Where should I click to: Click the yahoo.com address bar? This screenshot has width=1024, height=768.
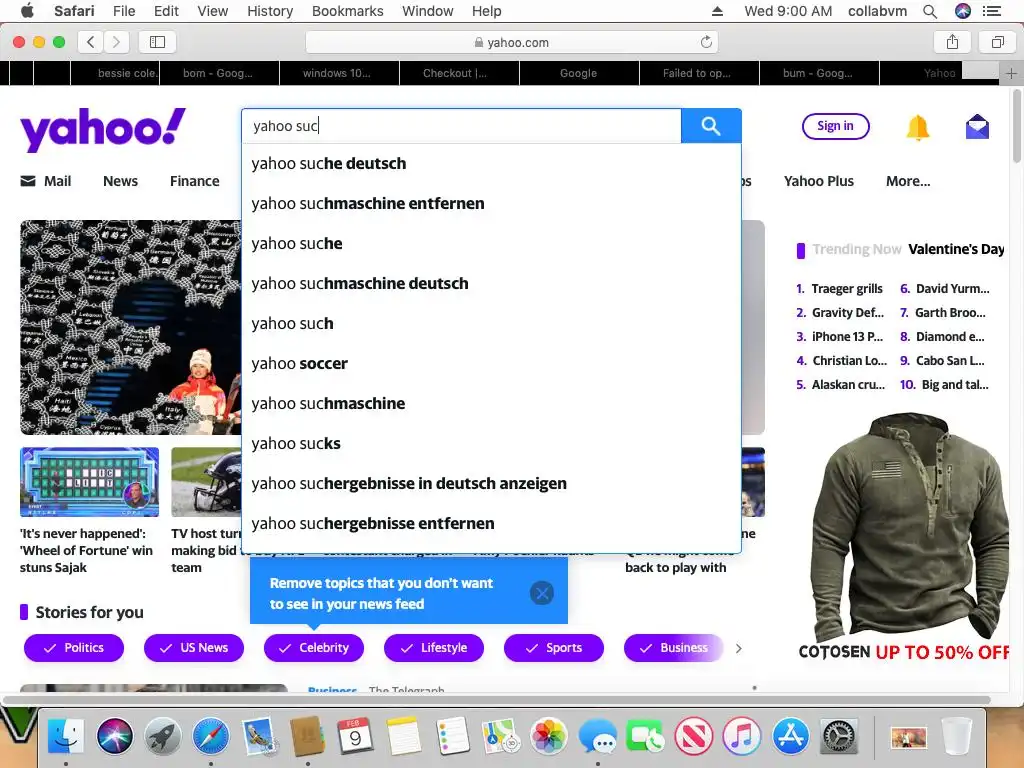point(511,42)
